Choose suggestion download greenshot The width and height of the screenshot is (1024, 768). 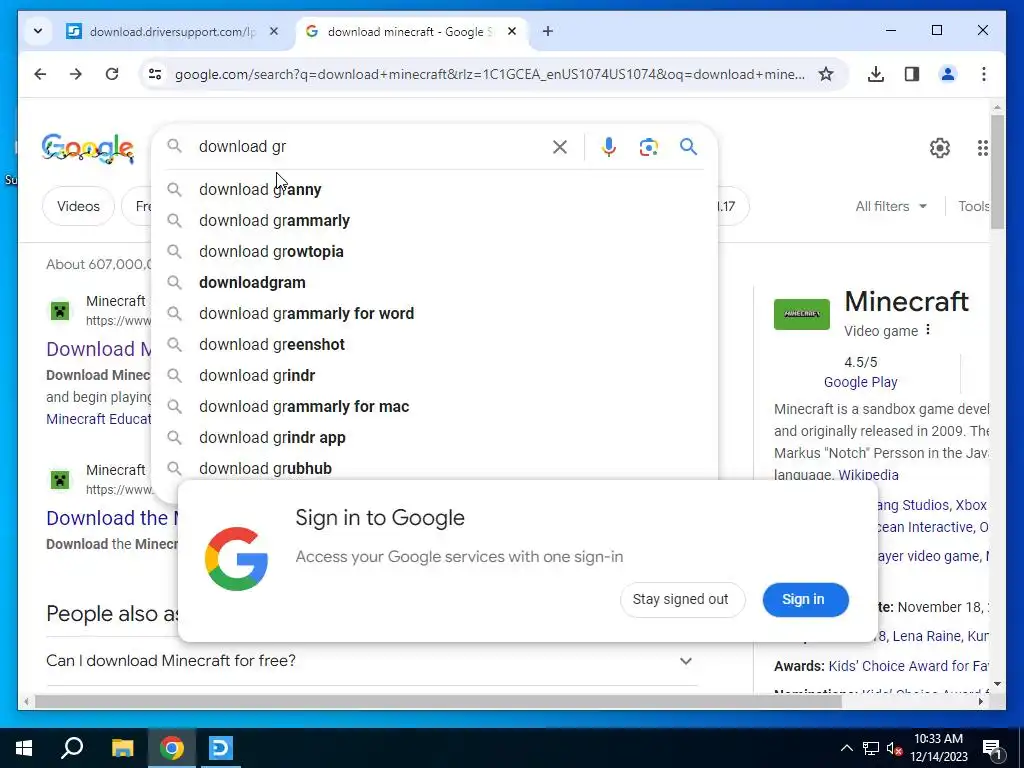pos(434,345)
